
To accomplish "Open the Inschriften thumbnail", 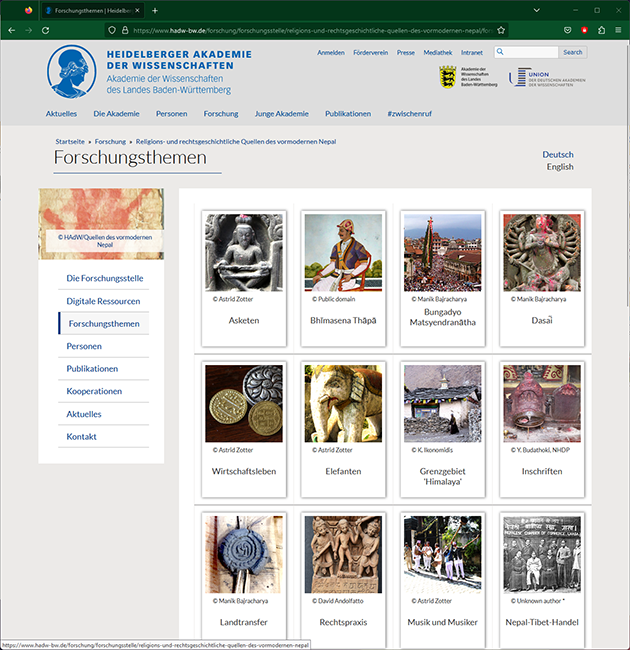I will 542,403.
